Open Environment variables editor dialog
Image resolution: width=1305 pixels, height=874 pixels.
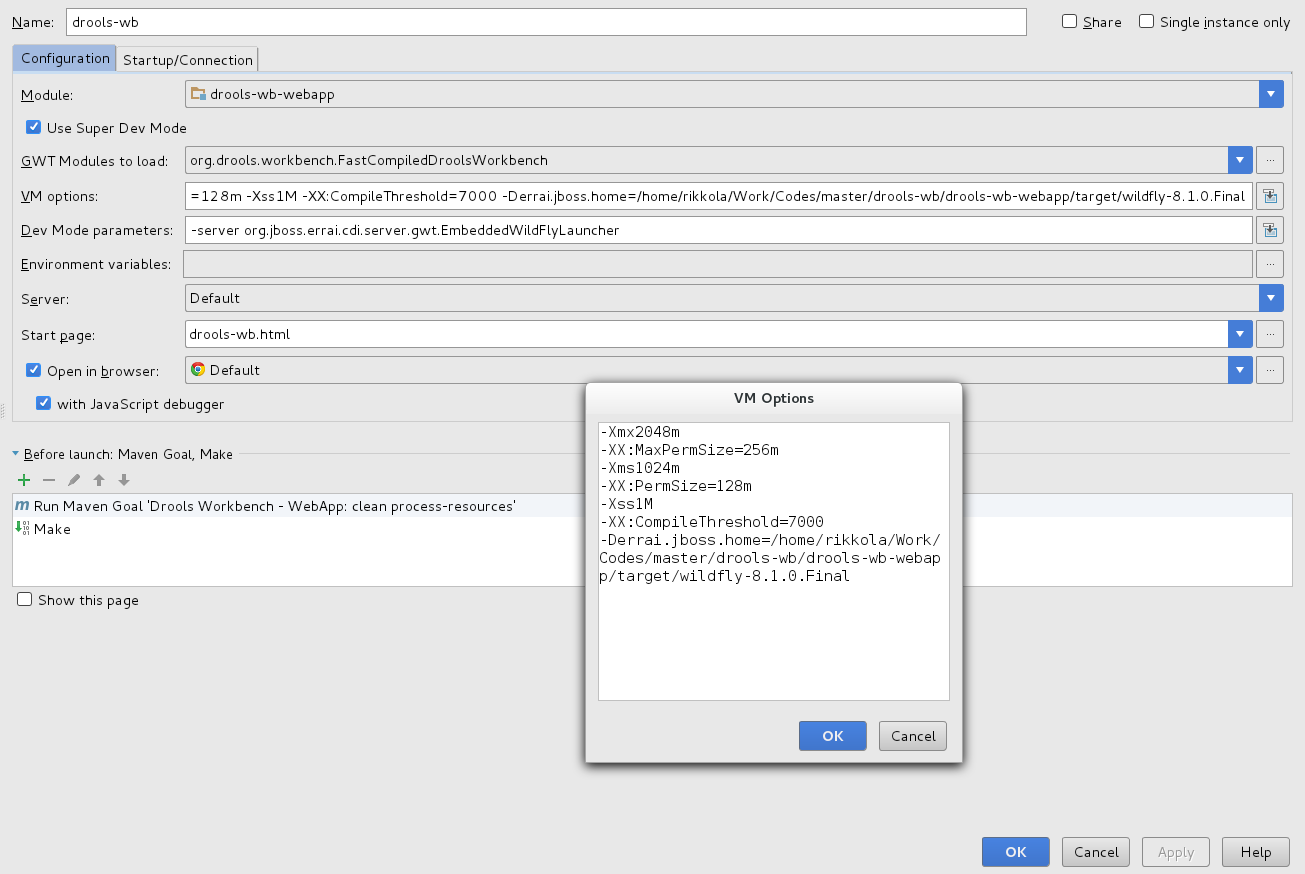tap(1270, 264)
